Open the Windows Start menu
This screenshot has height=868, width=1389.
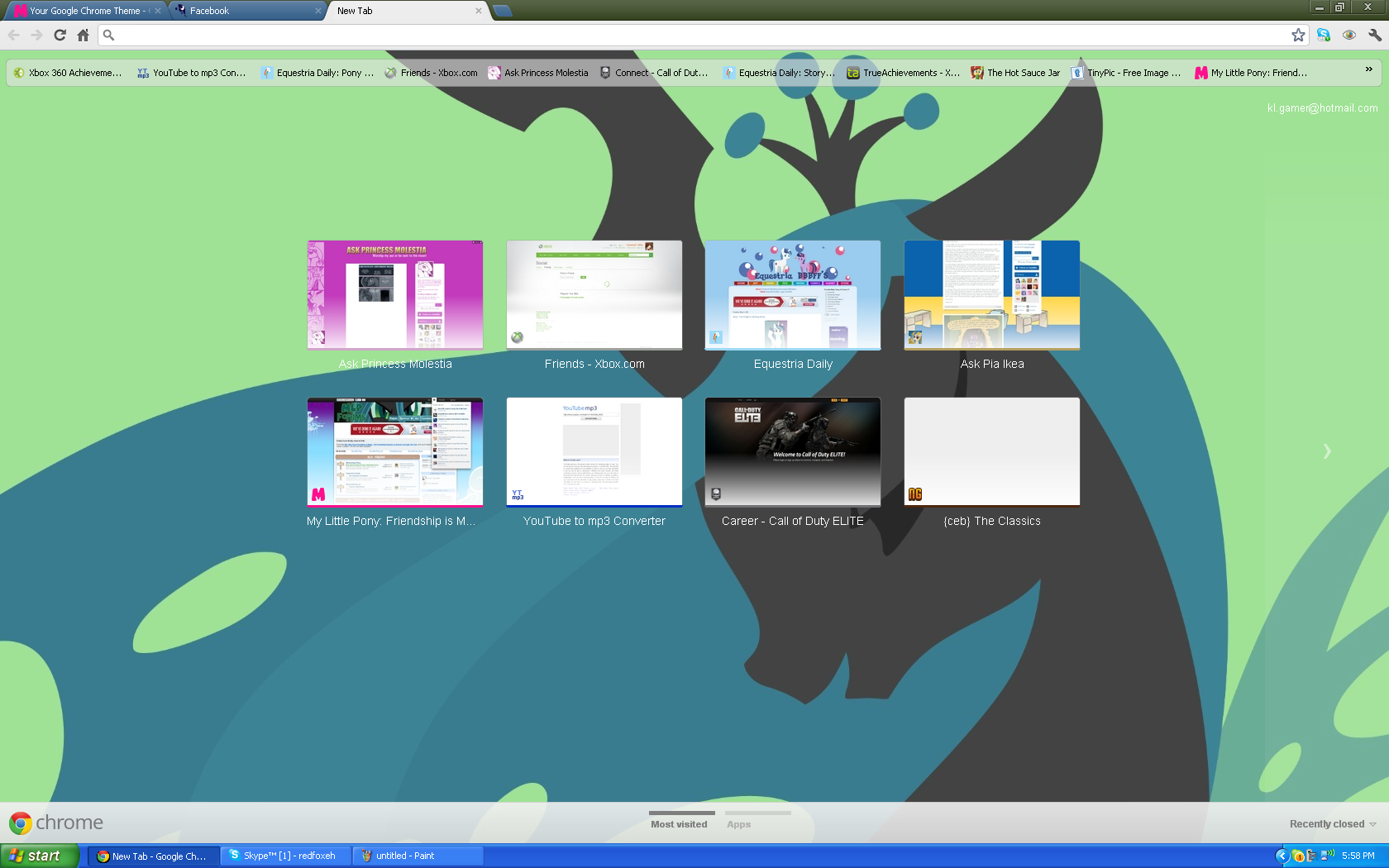pyautogui.click(x=40, y=856)
